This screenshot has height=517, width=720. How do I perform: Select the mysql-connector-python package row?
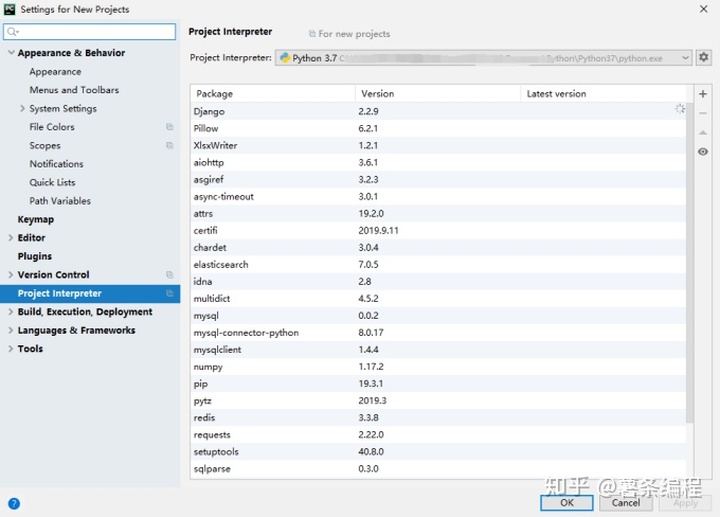coord(439,332)
